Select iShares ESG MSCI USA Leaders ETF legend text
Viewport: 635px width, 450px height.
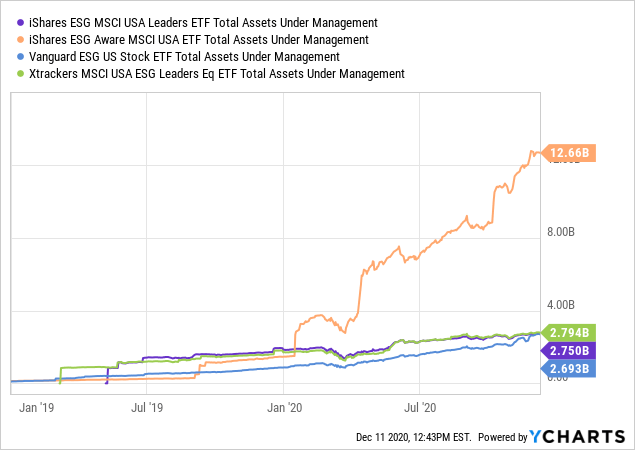pyautogui.click(x=203, y=23)
